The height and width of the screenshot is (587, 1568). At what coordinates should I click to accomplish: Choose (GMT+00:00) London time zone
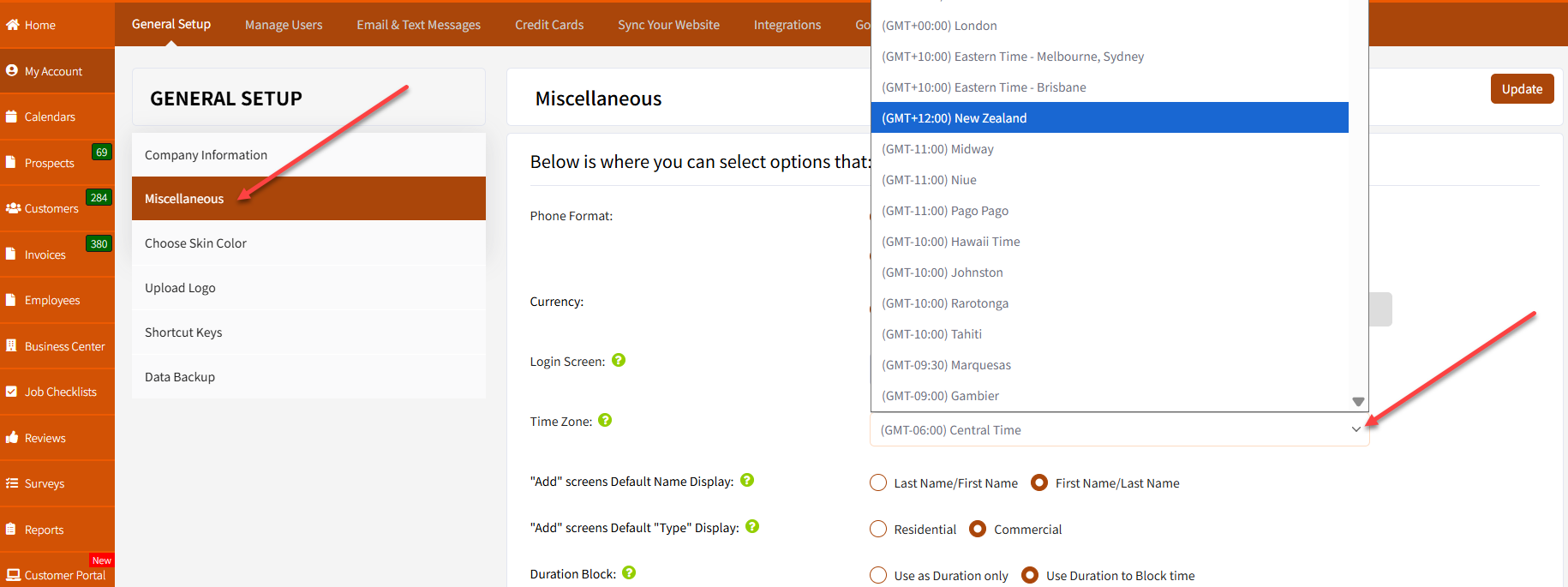[x=1110, y=26]
